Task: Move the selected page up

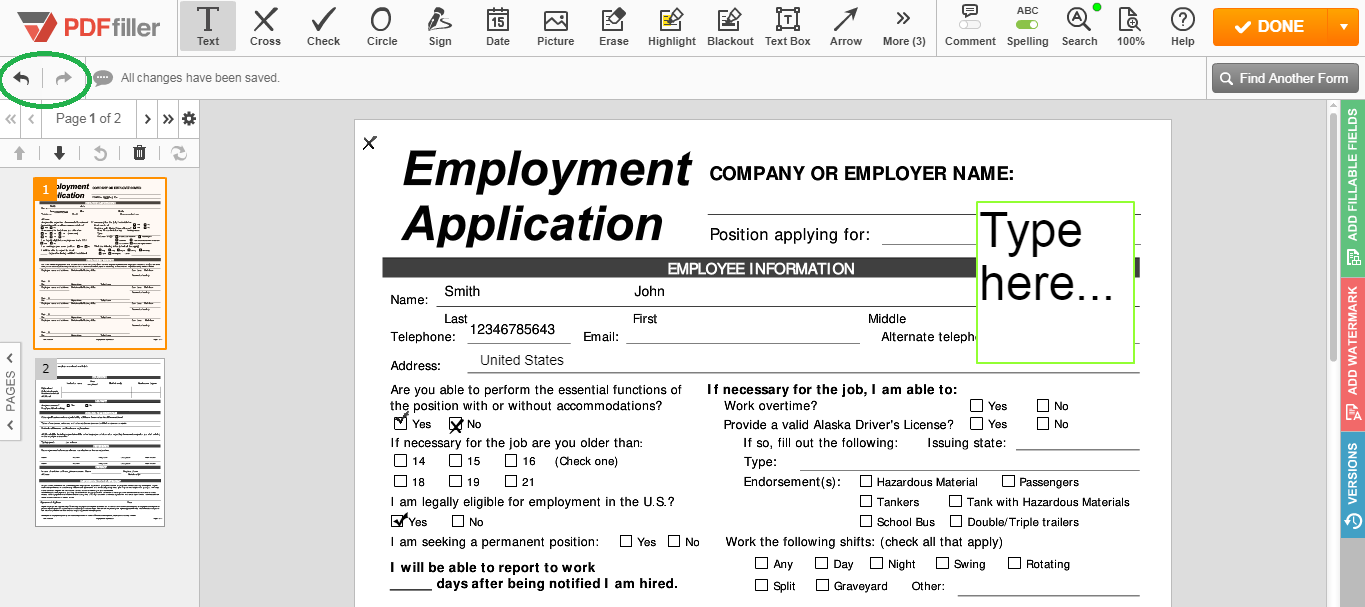Action: coord(19,153)
